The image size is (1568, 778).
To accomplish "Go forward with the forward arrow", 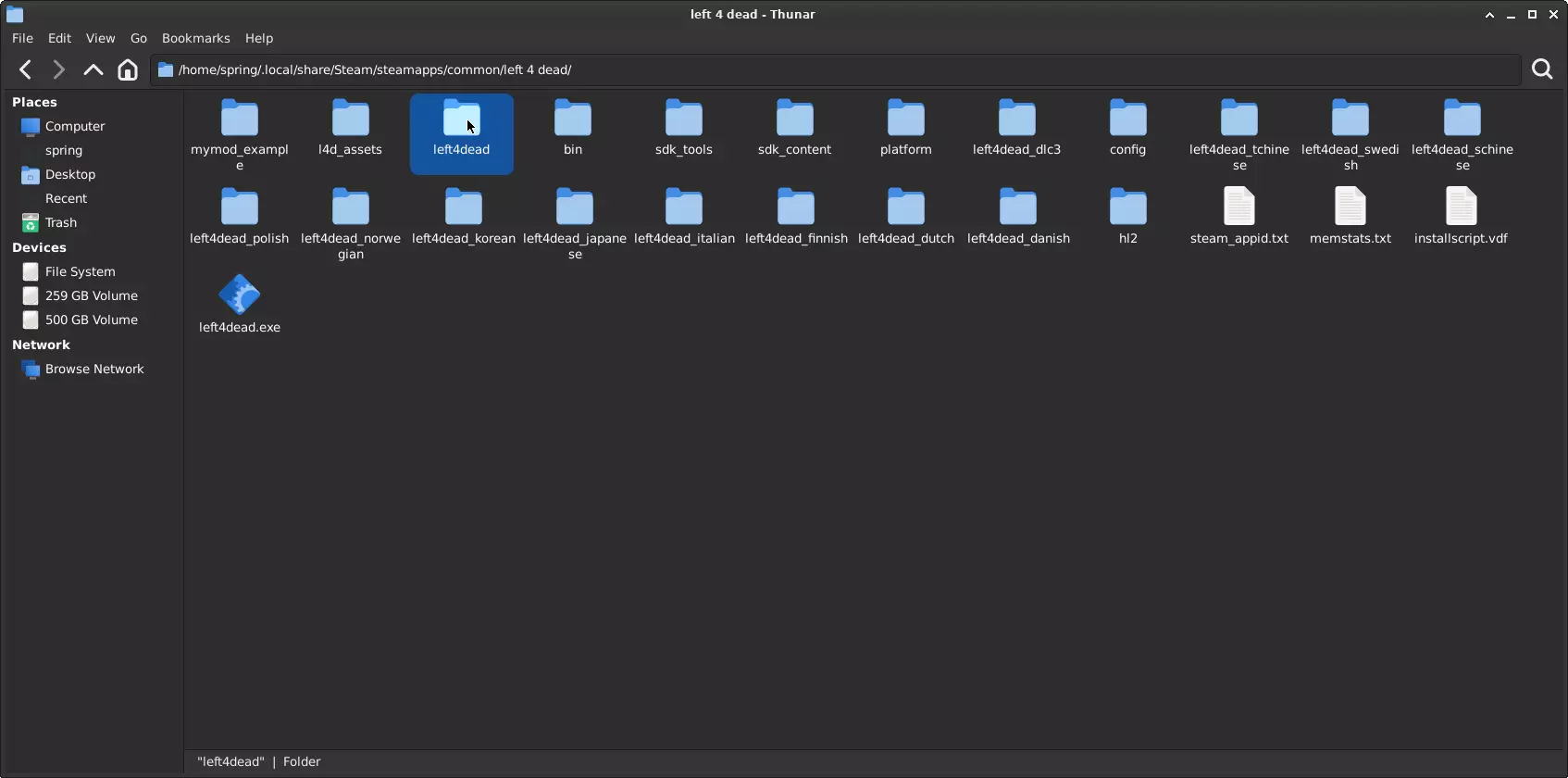I will click(x=58, y=69).
